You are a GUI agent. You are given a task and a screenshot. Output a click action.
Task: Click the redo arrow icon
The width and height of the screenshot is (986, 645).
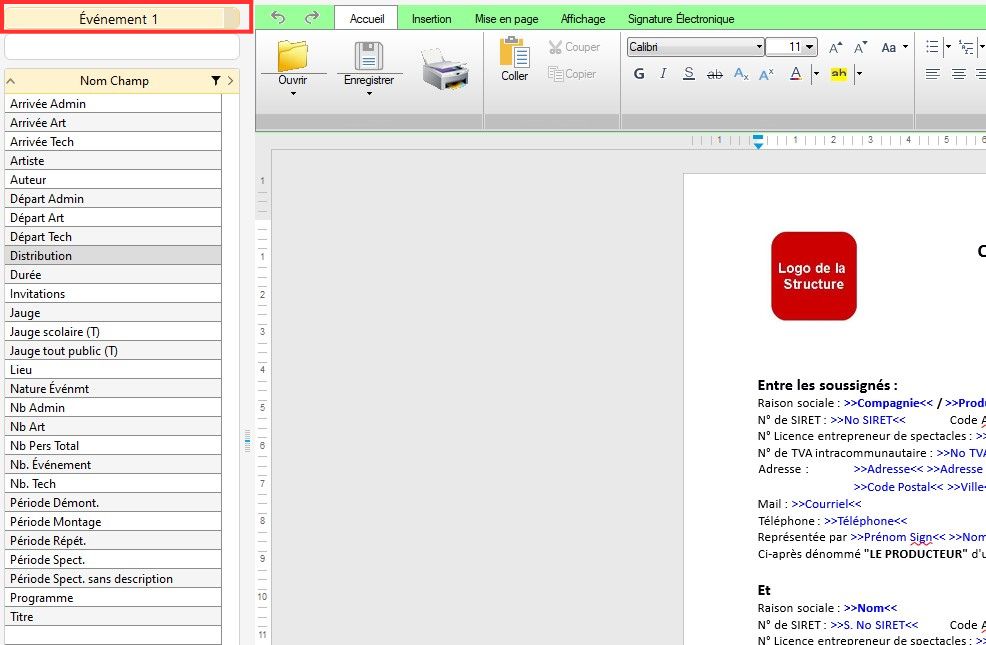pyautogui.click(x=311, y=18)
